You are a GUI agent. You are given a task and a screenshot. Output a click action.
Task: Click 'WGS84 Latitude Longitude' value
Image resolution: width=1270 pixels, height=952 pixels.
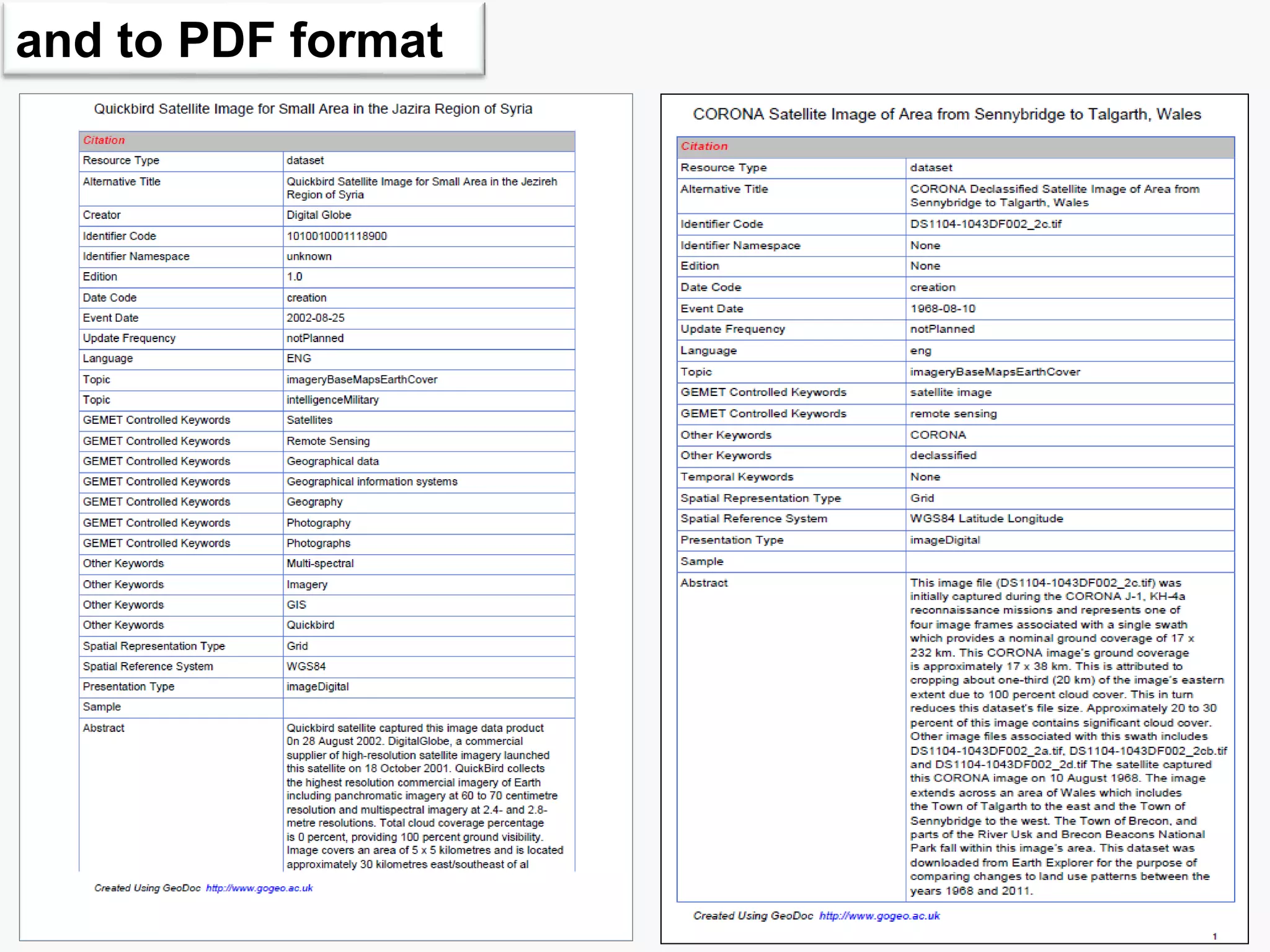click(987, 519)
